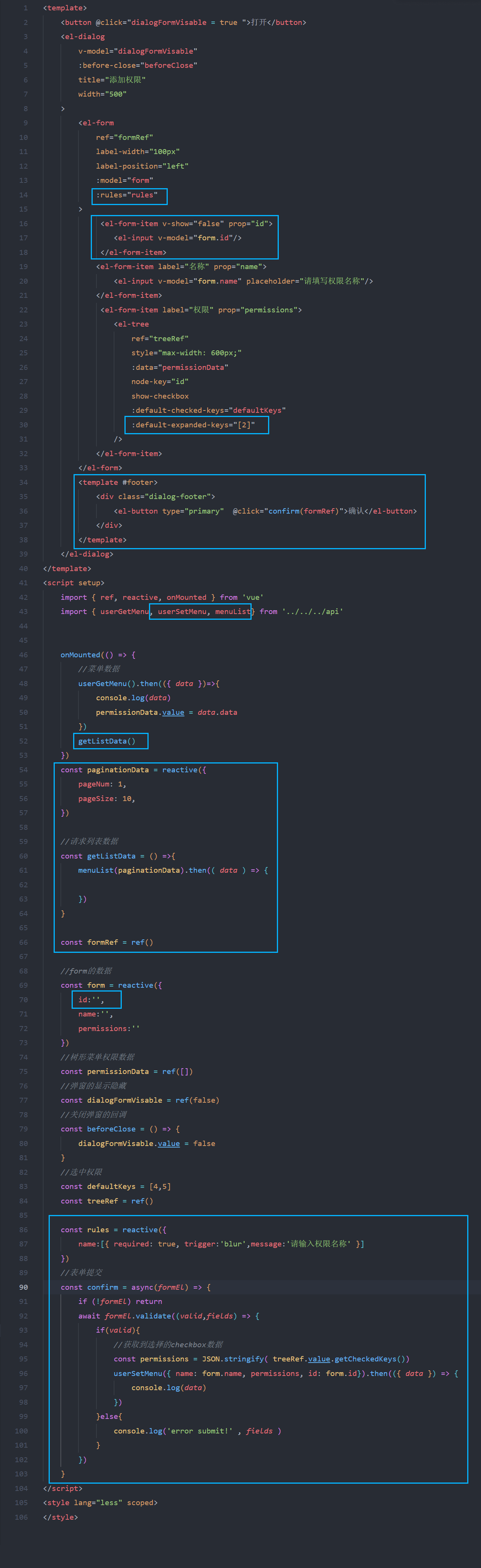Select the opening <el-dialog tag

click(83, 36)
